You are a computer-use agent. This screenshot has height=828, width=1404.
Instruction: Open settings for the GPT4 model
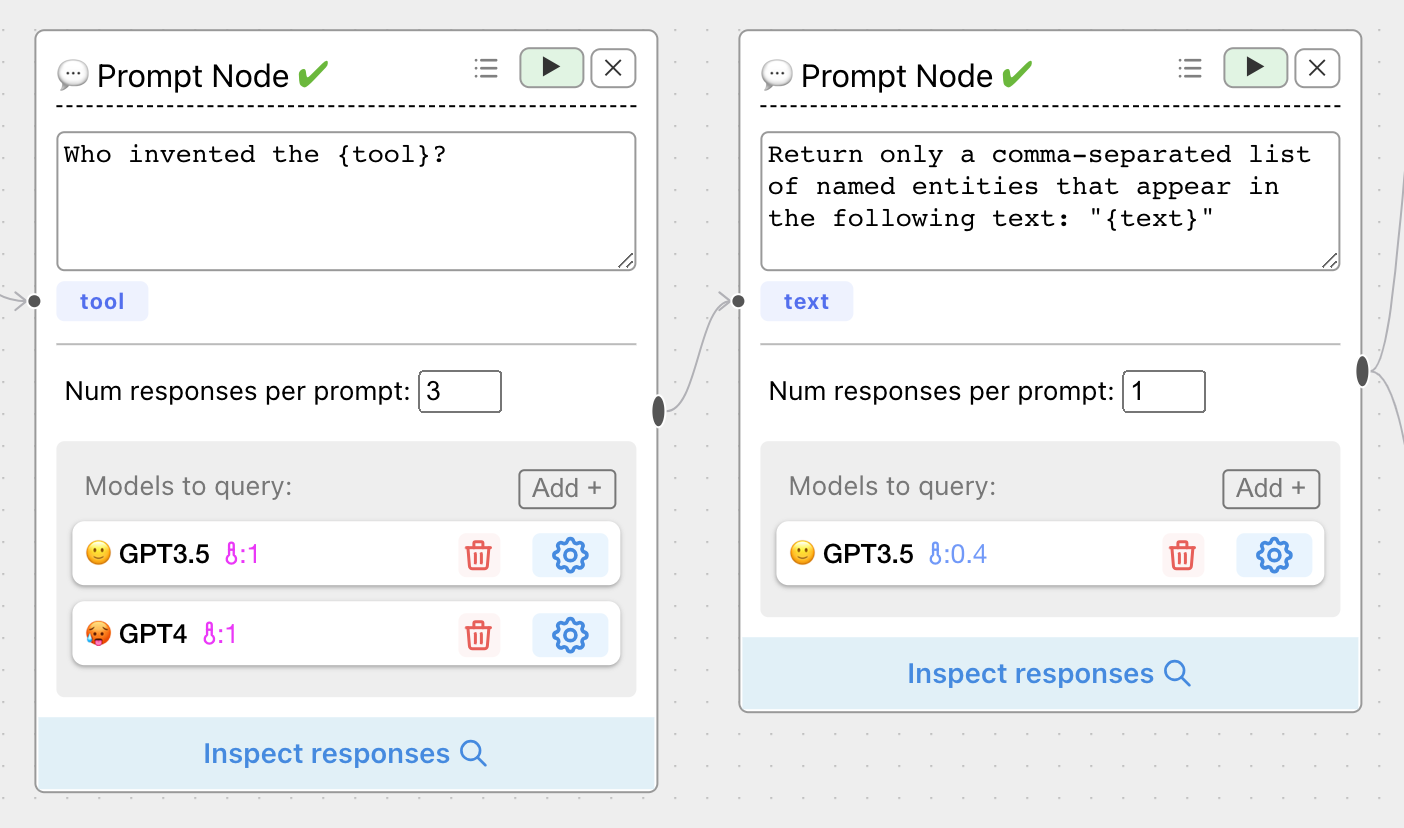(x=570, y=635)
